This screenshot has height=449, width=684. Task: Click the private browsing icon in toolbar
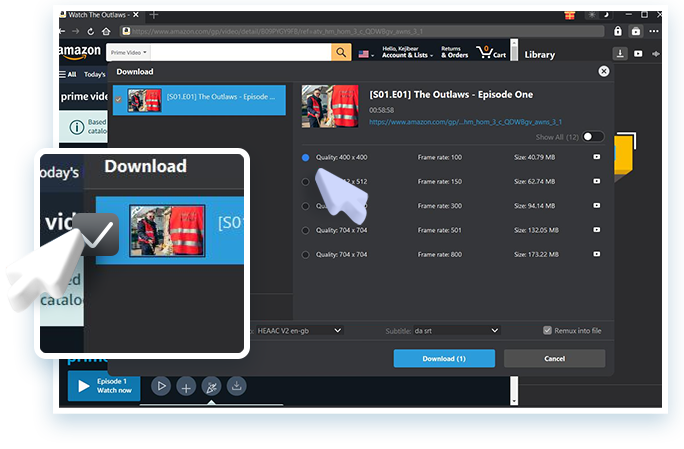[x=636, y=31]
